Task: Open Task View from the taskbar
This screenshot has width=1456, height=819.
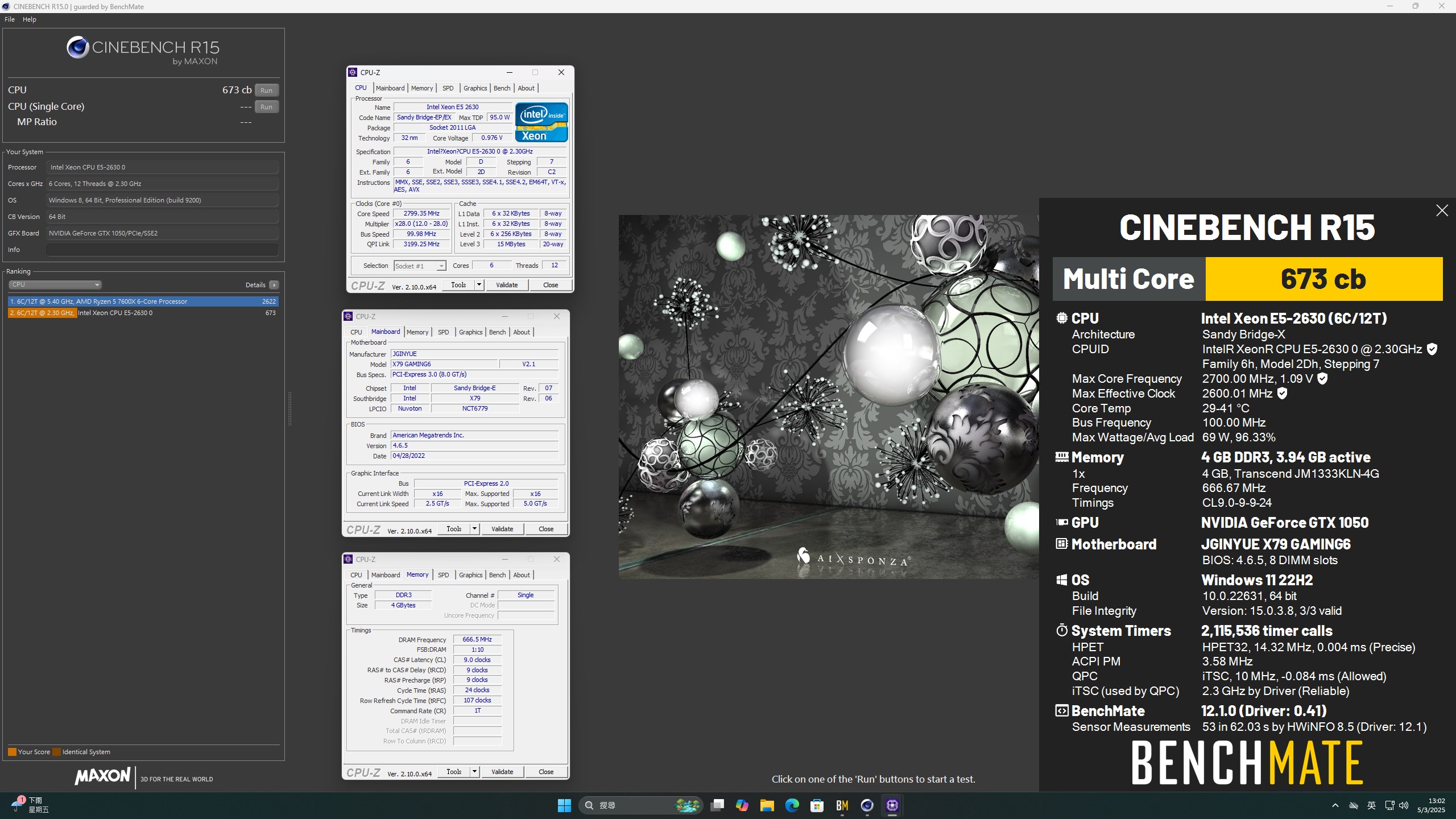Action: click(x=717, y=805)
